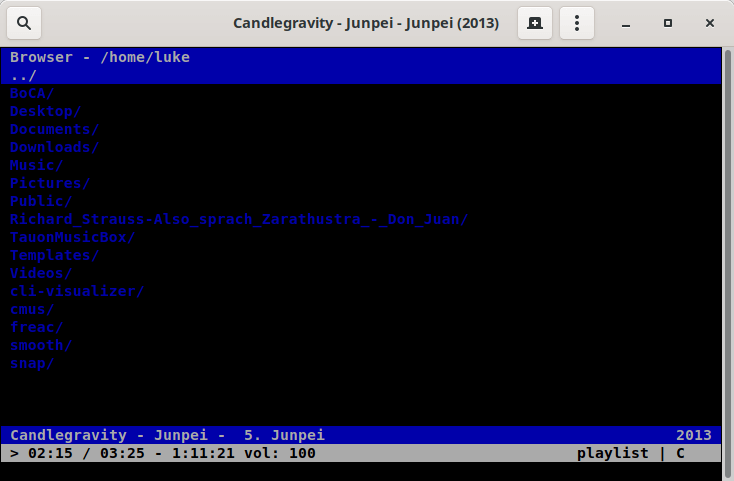Click the window title Candlegravity - Junpei (2013)

tap(366, 23)
